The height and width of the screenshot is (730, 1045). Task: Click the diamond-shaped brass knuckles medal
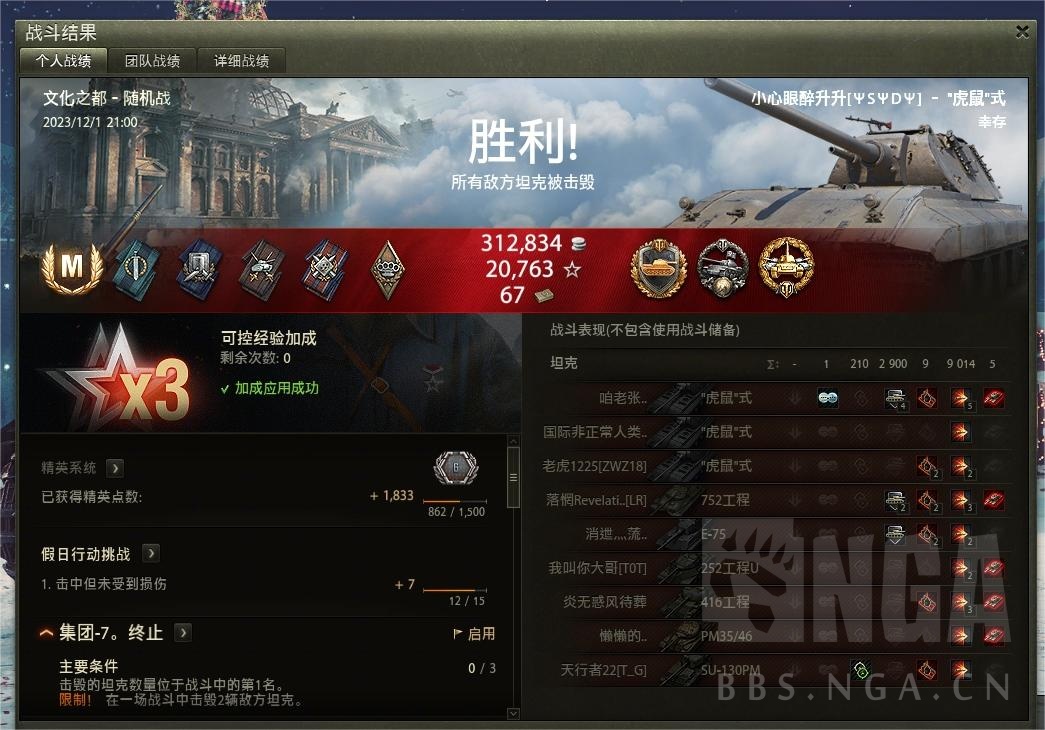pos(387,269)
